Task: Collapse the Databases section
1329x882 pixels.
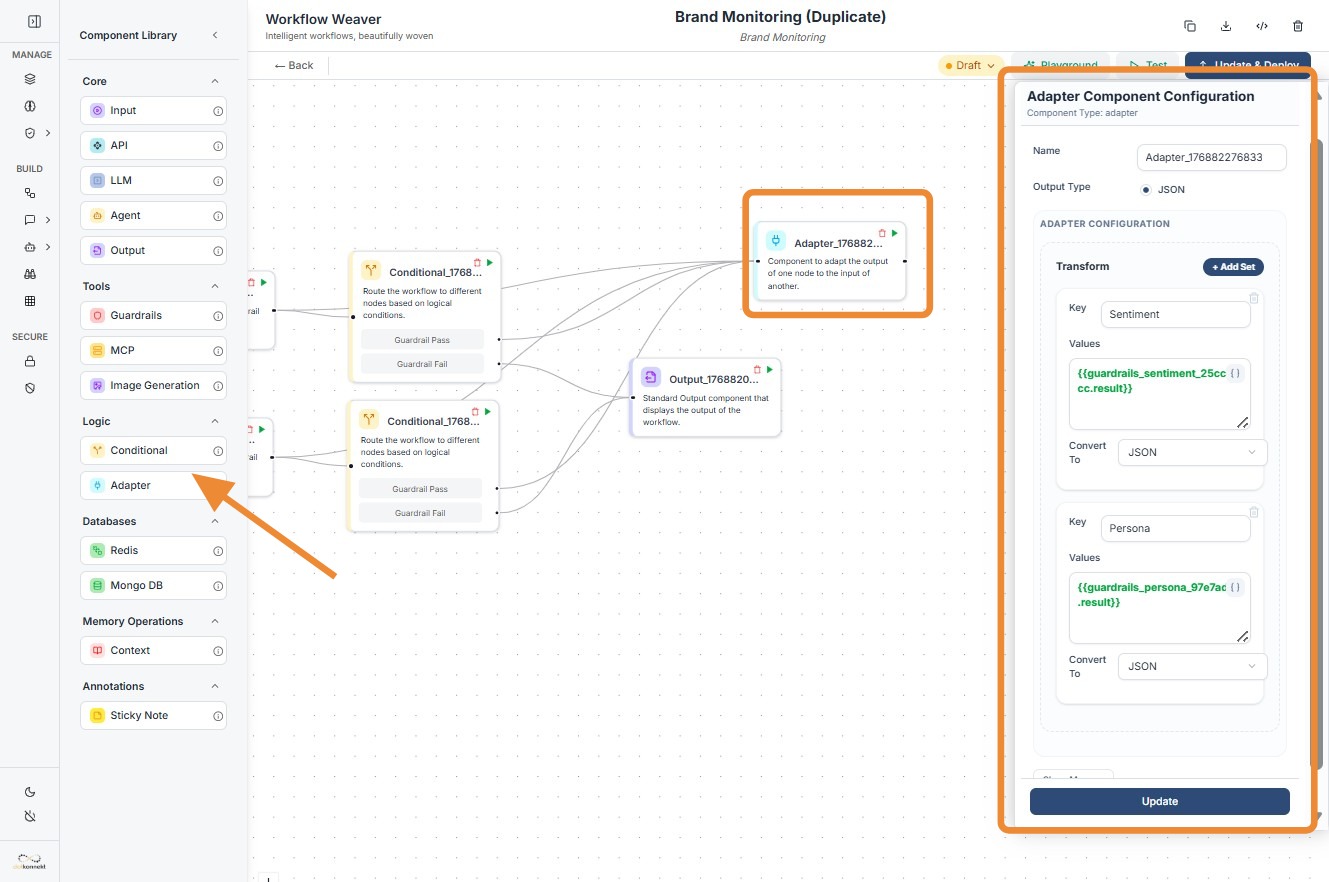Action: (x=214, y=521)
